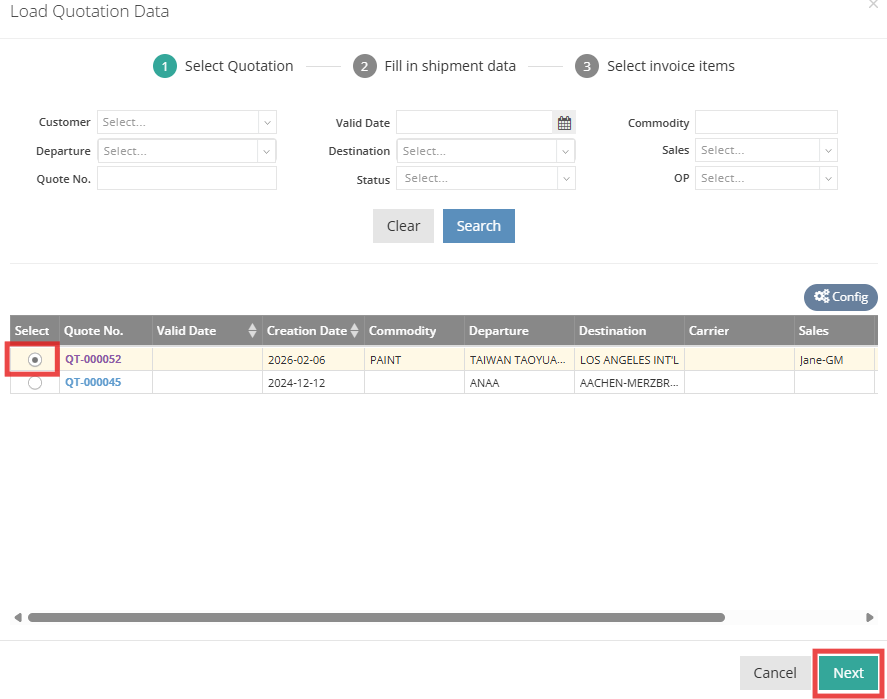Select radio button for QT-000052
This screenshot has width=887, height=699.
[35, 359]
